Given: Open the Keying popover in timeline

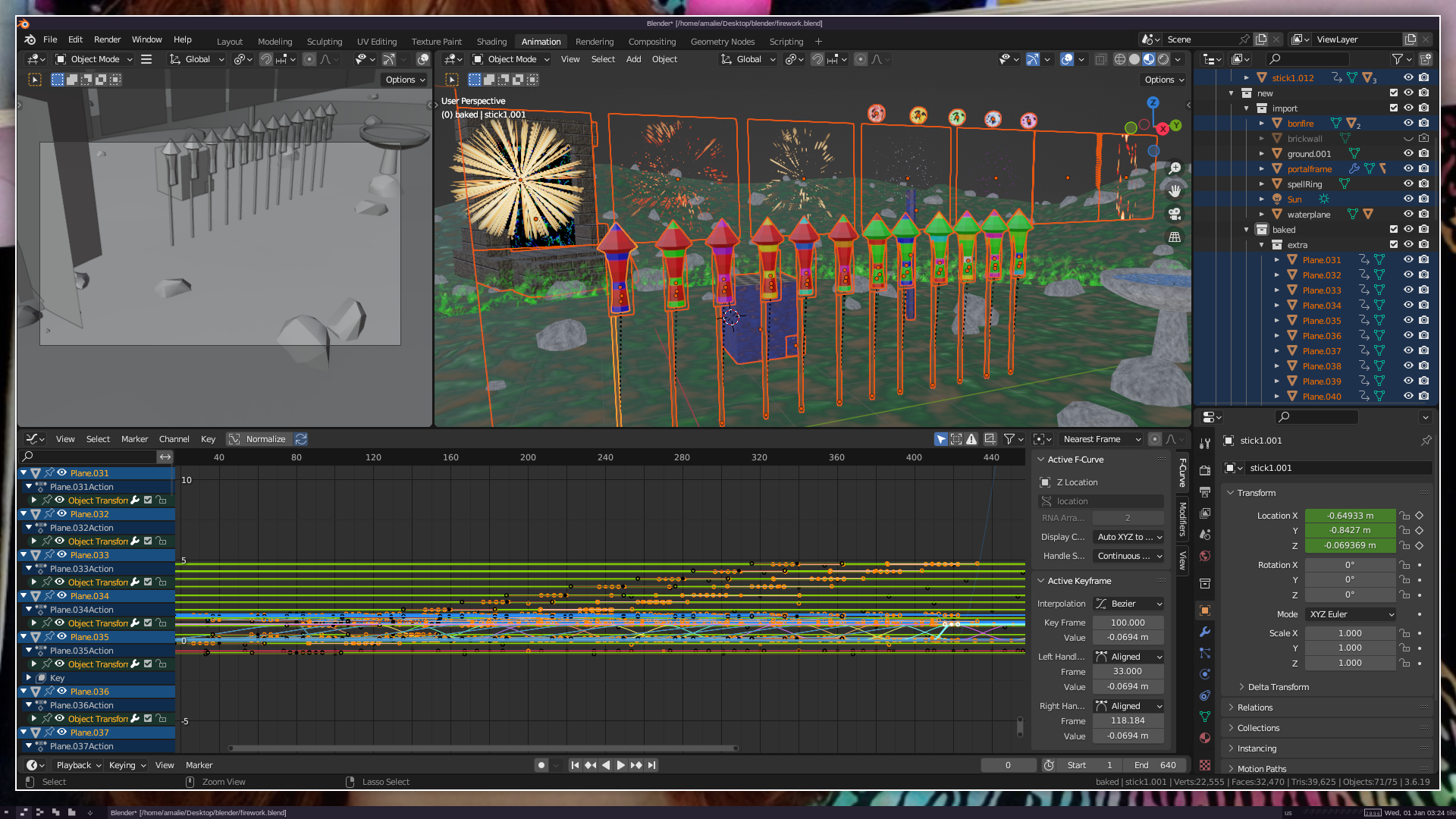Looking at the screenshot, I should [126, 765].
